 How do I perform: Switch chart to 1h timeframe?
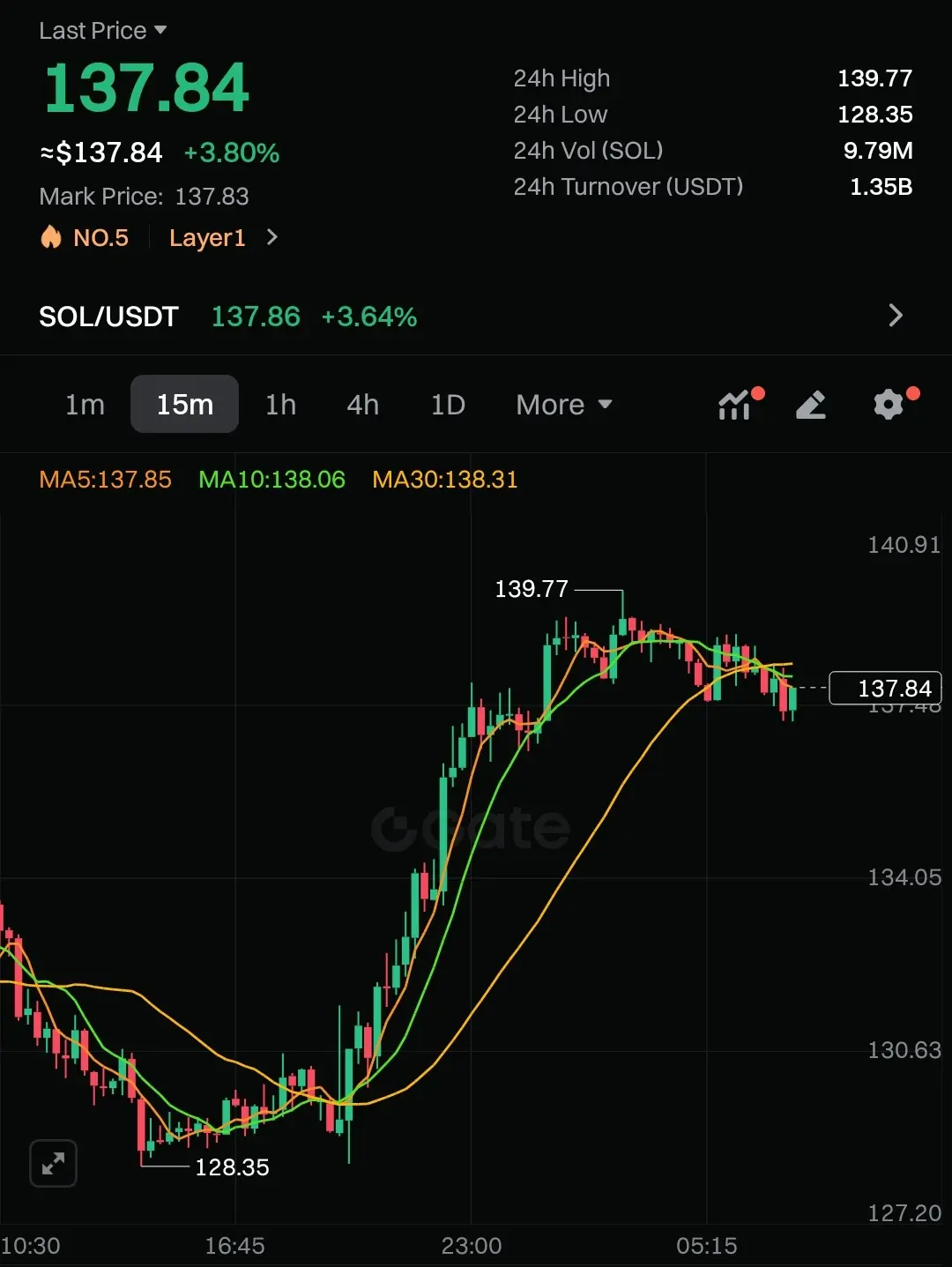280,405
